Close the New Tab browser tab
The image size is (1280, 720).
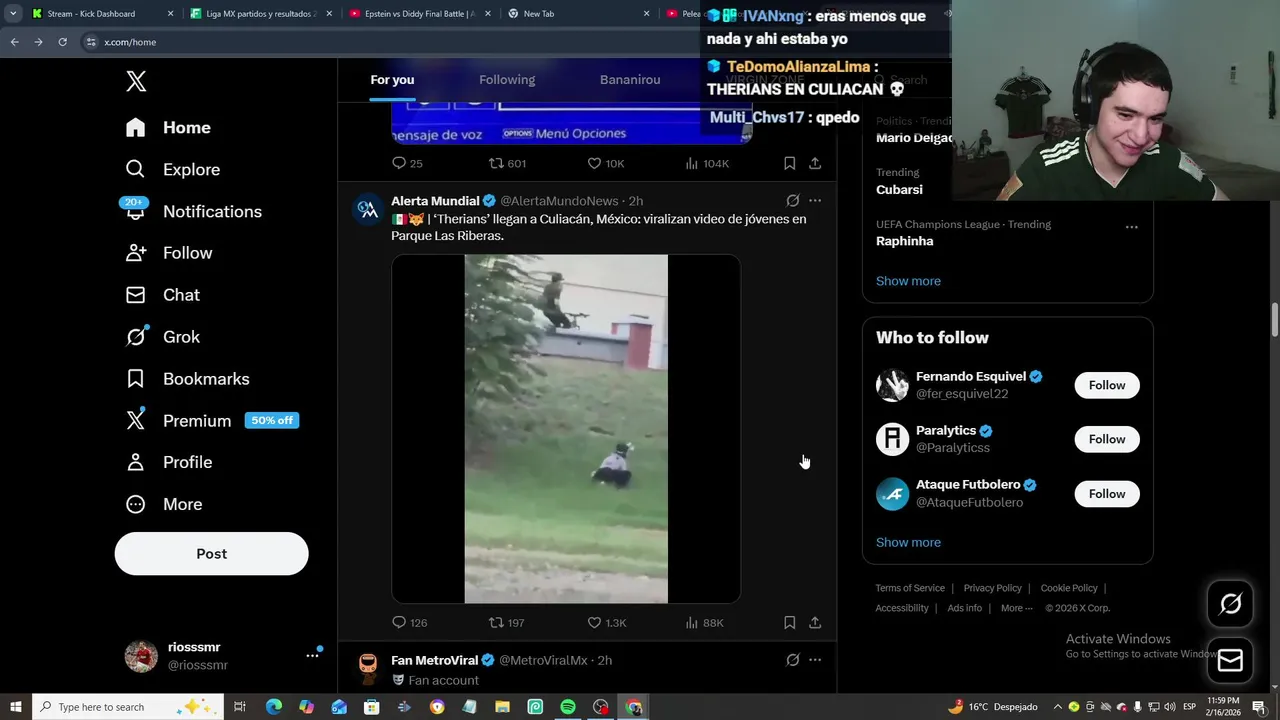pyautogui.click(x=646, y=14)
